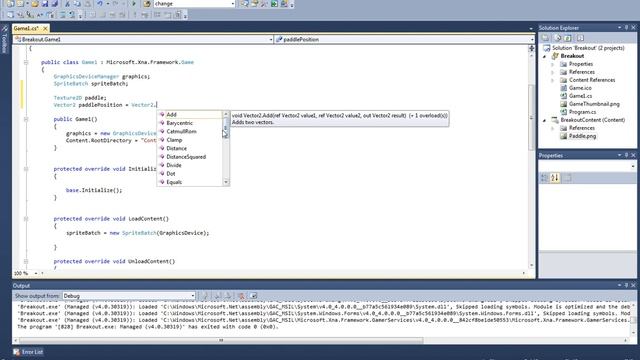
Task: Click the editor vertical scrollbar thumb
Action: click(531, 117)
